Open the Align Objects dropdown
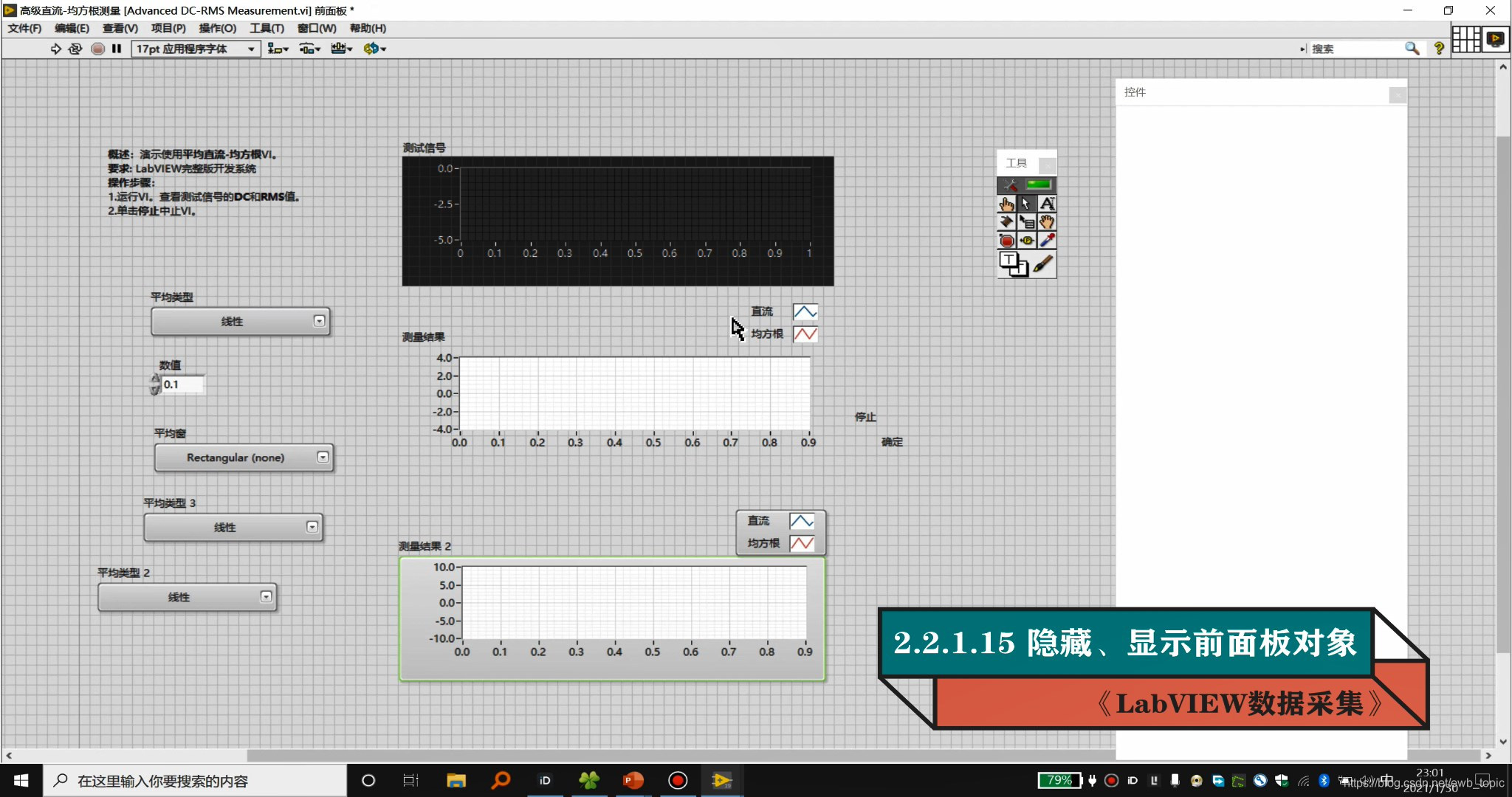Image resolution: width=1512 pixels, height=797 pixels. tap(278, 49)
